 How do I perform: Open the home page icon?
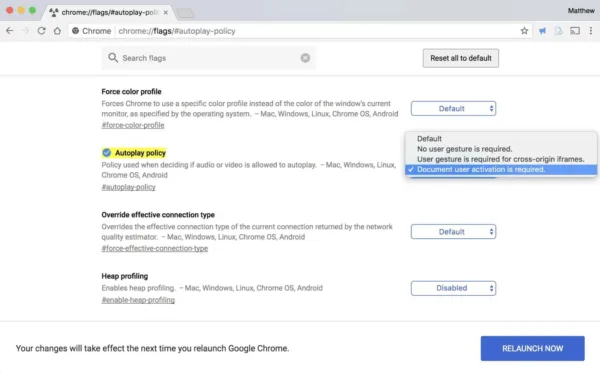(x=57, y=31)
